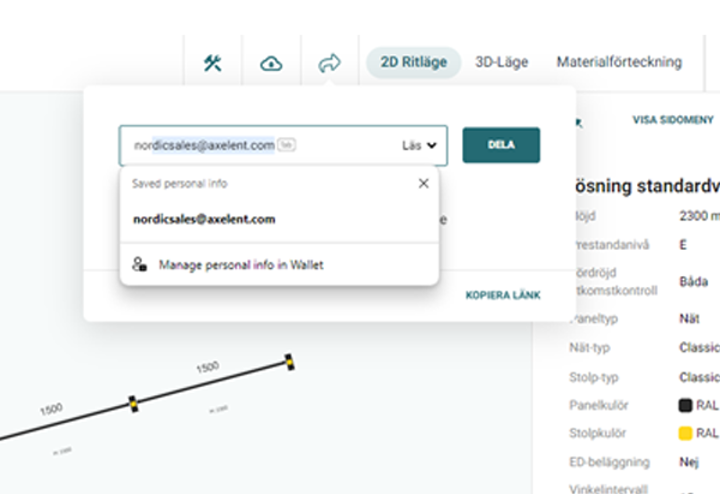Click the KOPIERA LÄNK link
Image resolution: width=720 pixels, height=494 pixels.
pyautogui.click(x=502, y=296)
